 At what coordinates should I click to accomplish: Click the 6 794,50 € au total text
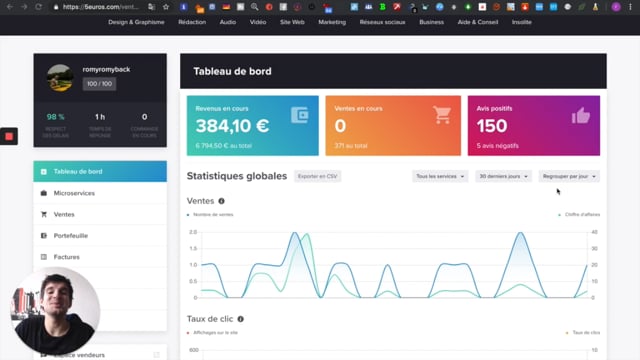coord(224,146)
